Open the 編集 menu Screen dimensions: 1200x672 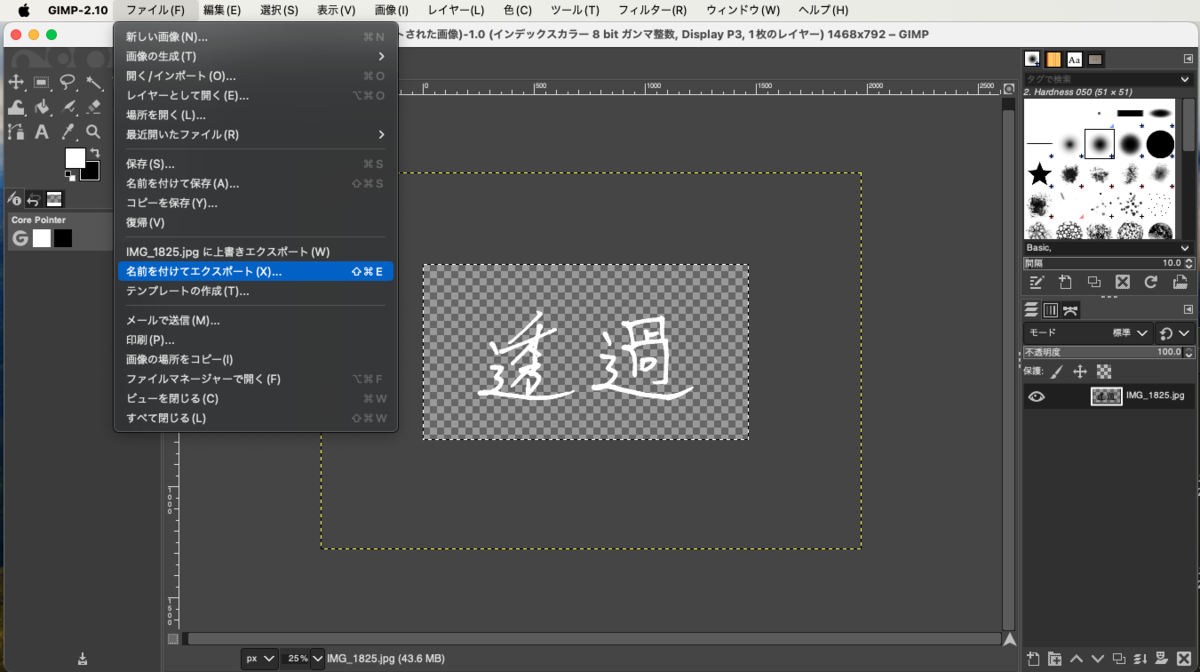click(x=220, y=10)
